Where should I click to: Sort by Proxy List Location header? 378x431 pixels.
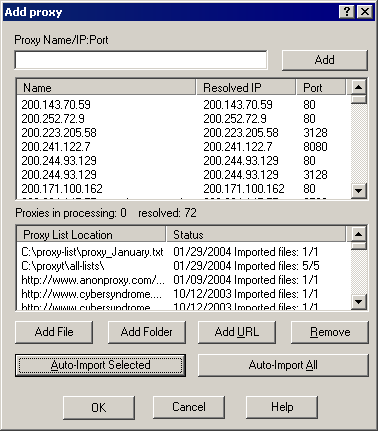coord(91,235)
